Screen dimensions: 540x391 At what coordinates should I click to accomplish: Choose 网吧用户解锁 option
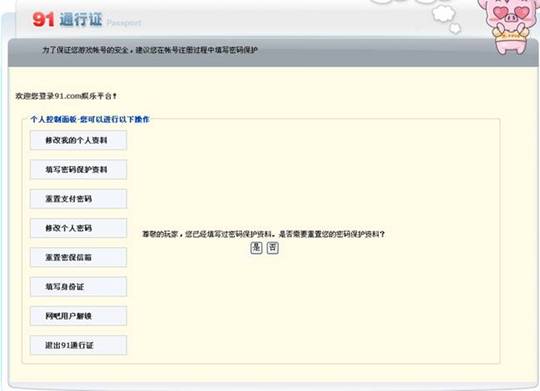[78, 316]
